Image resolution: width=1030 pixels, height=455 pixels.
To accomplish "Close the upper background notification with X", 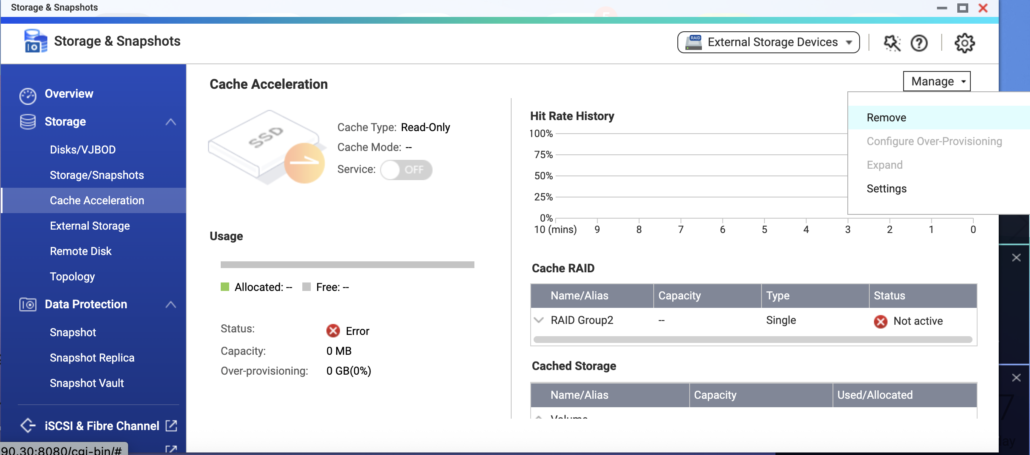I will click(1016, 257).
